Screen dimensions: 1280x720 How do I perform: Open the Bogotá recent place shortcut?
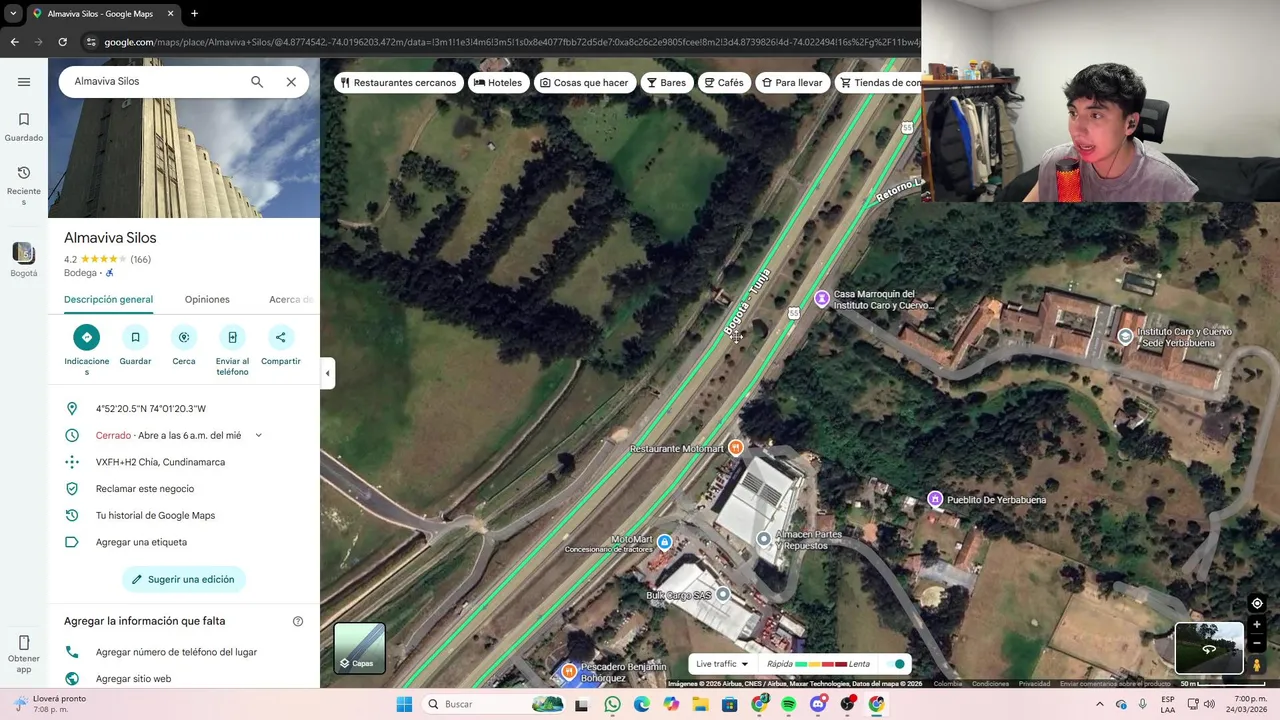tap(24, 259)
